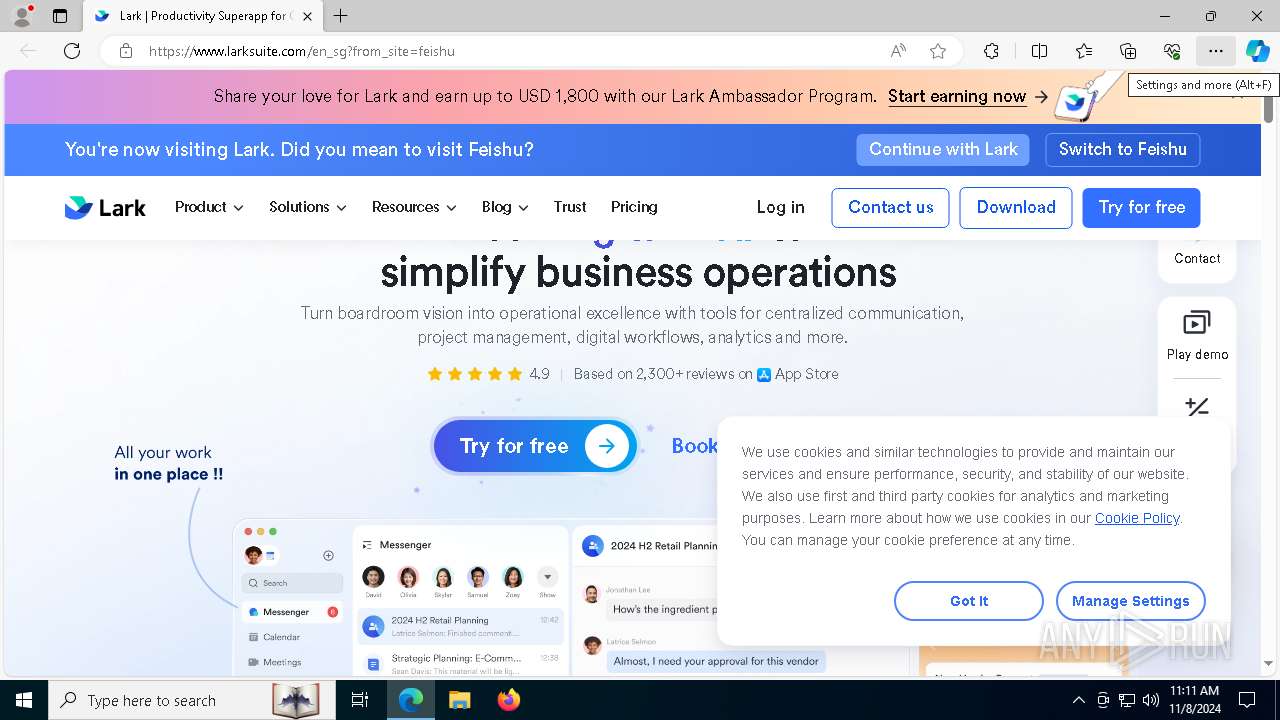
Task: Open volume control in system tray
Action: pos(1151,700)
